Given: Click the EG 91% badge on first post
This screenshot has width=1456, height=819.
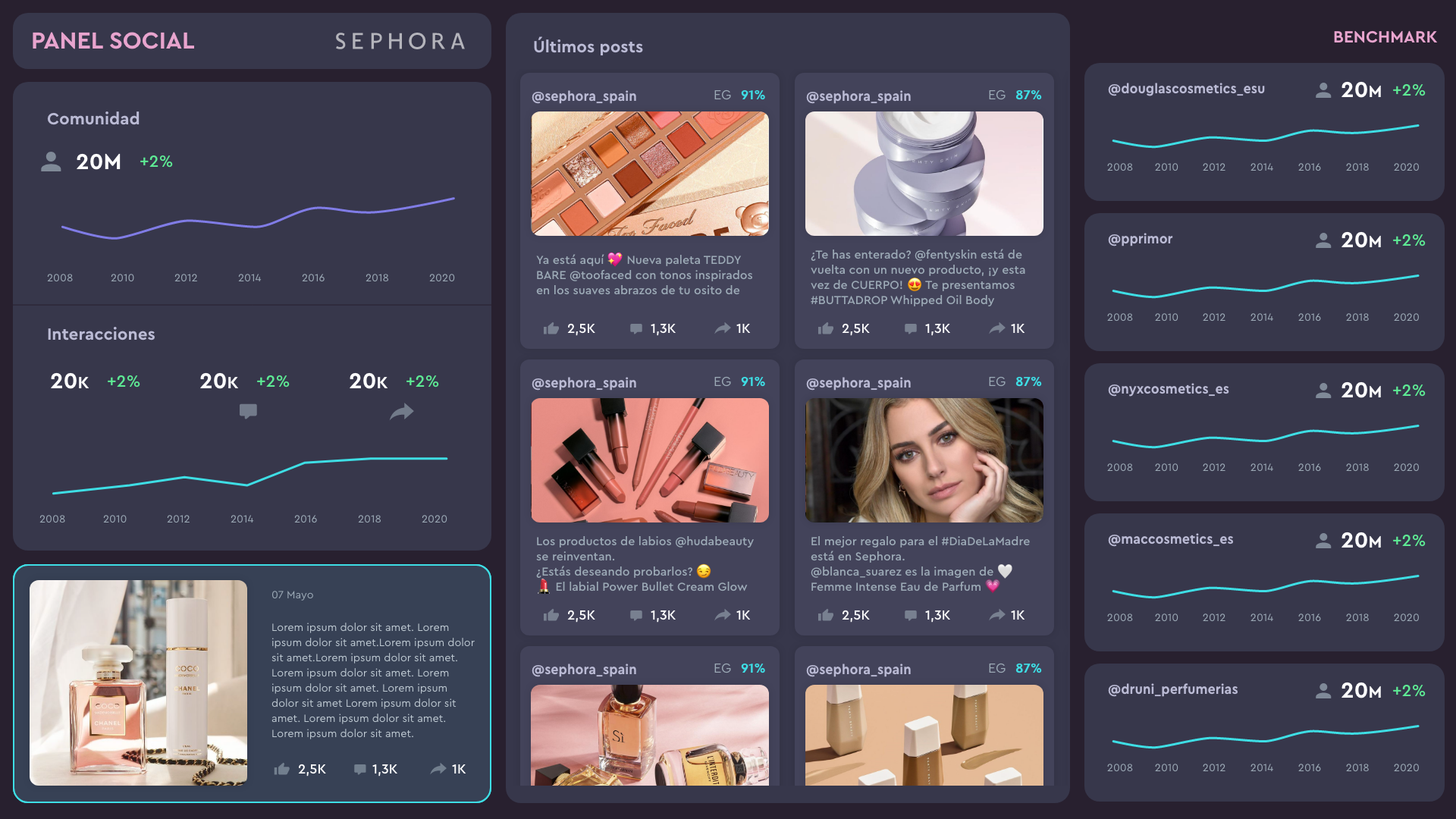Looking at the screenshot, I should (739, 95).
